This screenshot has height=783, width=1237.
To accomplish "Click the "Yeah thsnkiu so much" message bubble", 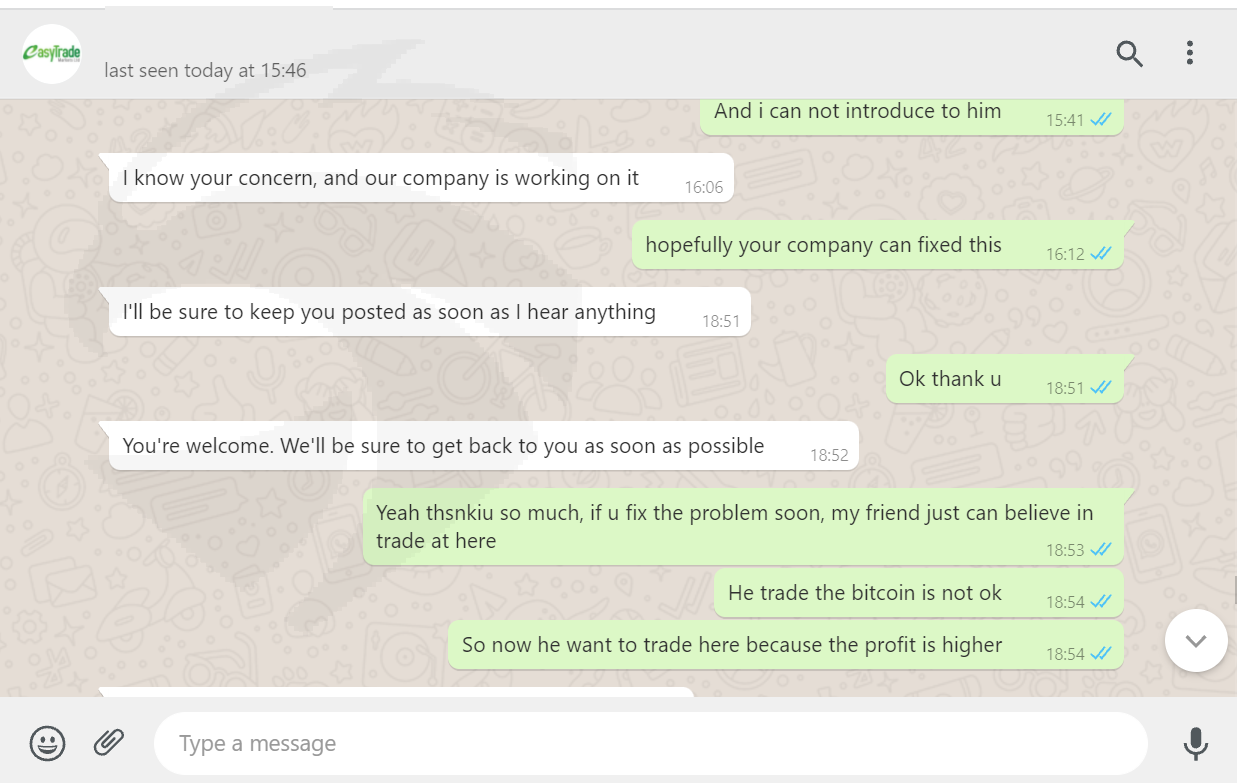I will click(734, 526).
